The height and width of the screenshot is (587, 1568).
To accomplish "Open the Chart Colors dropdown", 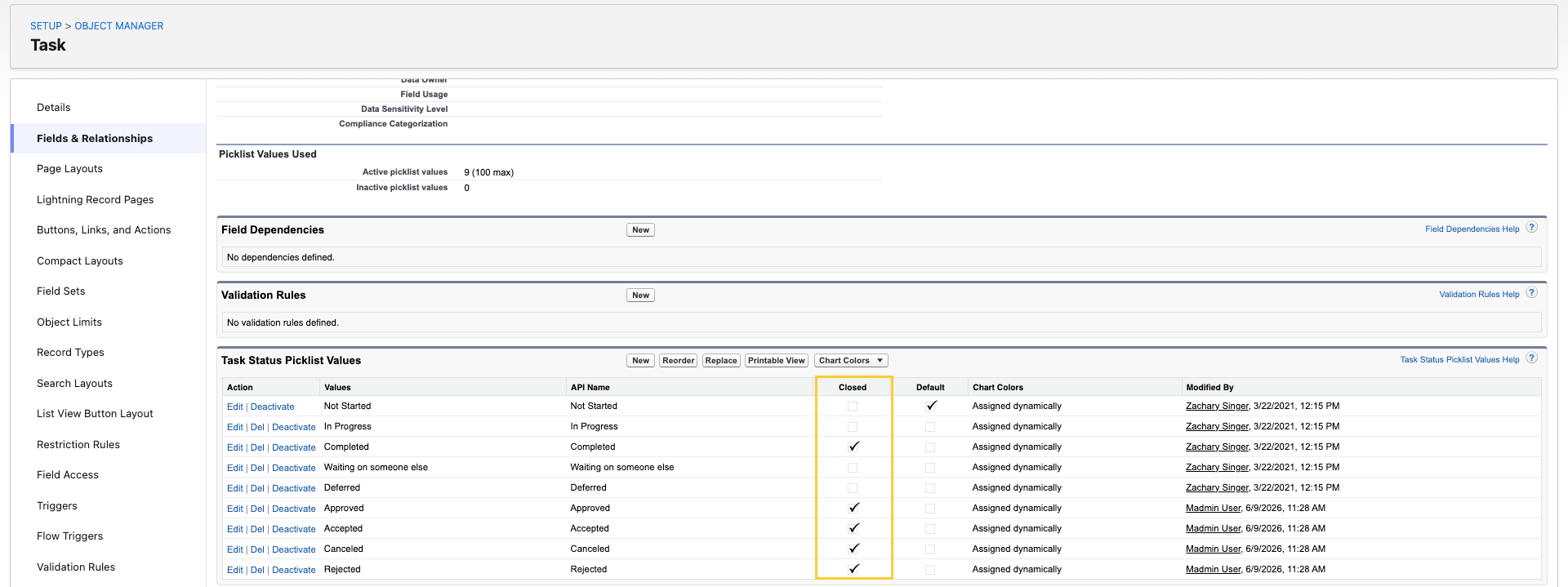I will pos(851,361).
